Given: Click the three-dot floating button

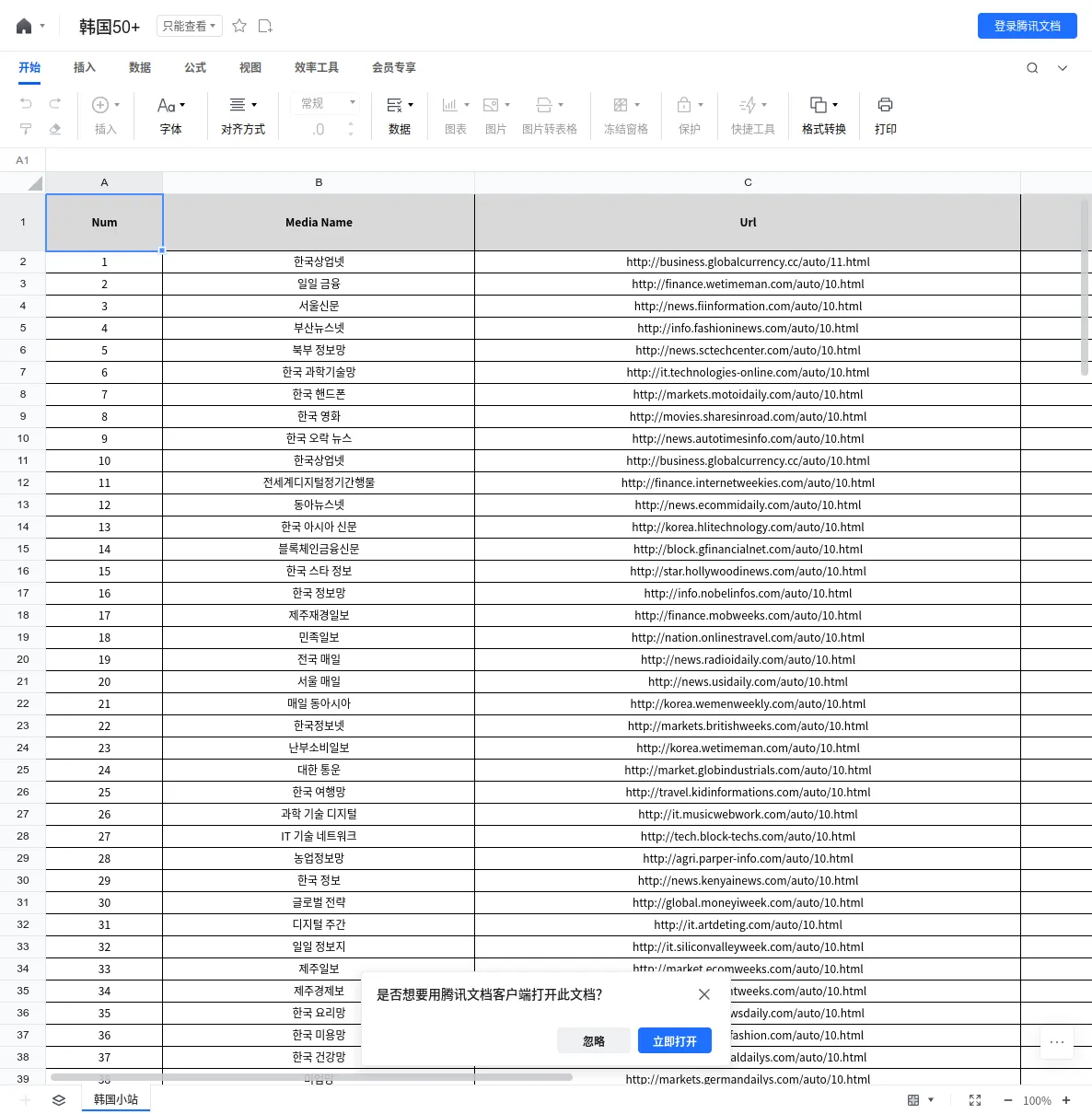Looking at the screenshot, I should coord(1057,1042).
